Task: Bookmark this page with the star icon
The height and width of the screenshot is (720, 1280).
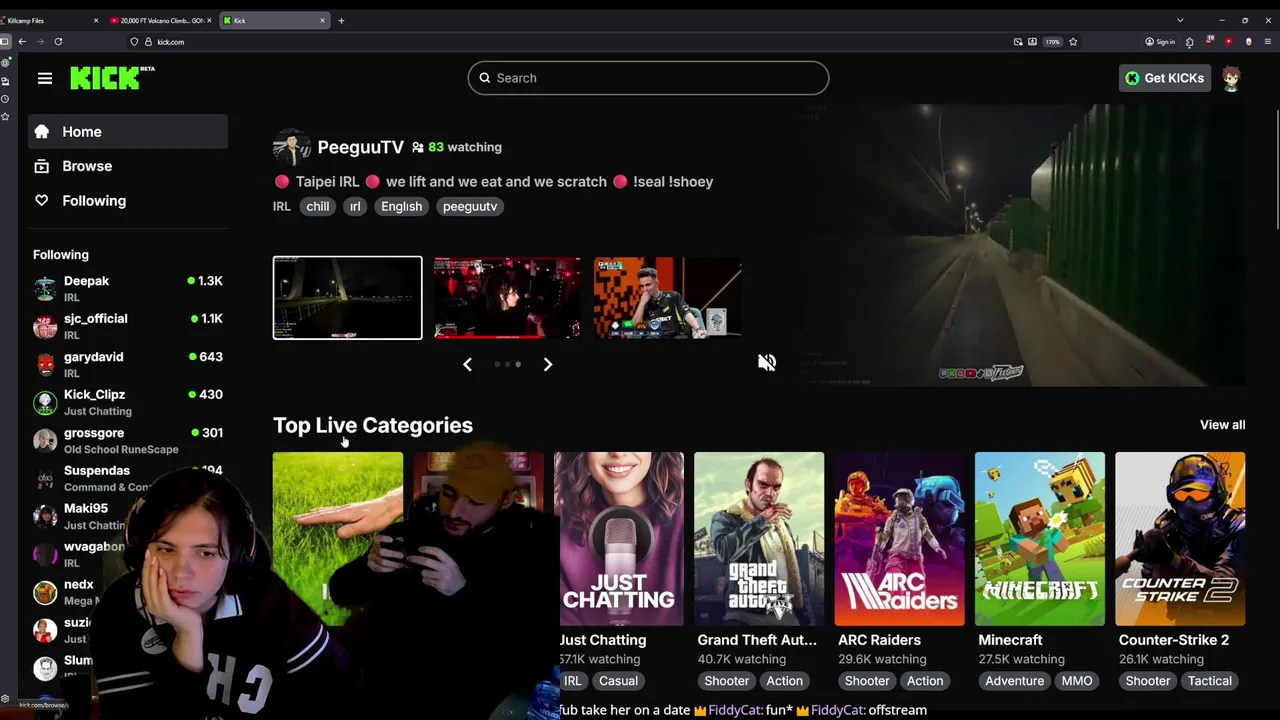Action: click(1073, 42)
